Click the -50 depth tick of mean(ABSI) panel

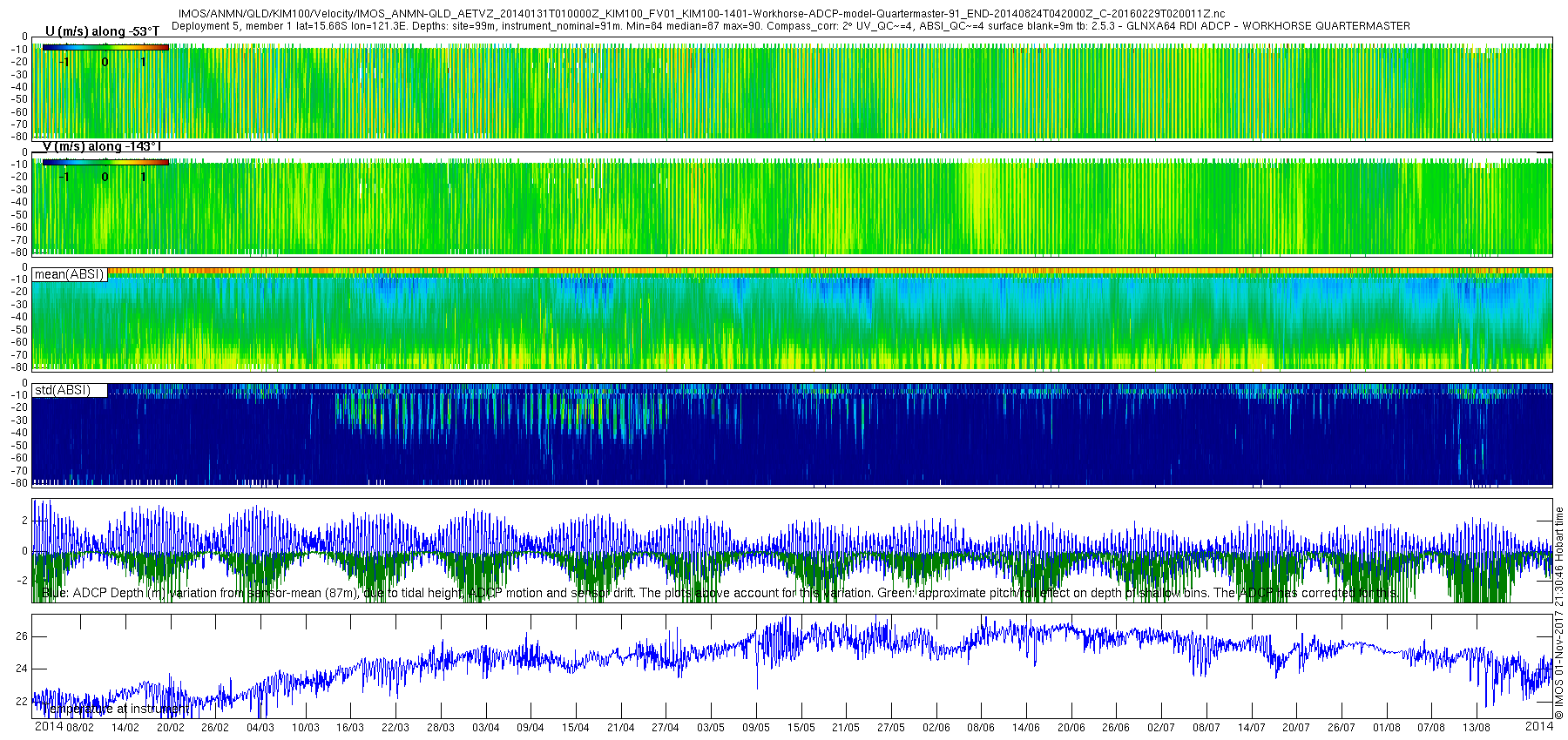pyautogui.click(x=19, y=330)
